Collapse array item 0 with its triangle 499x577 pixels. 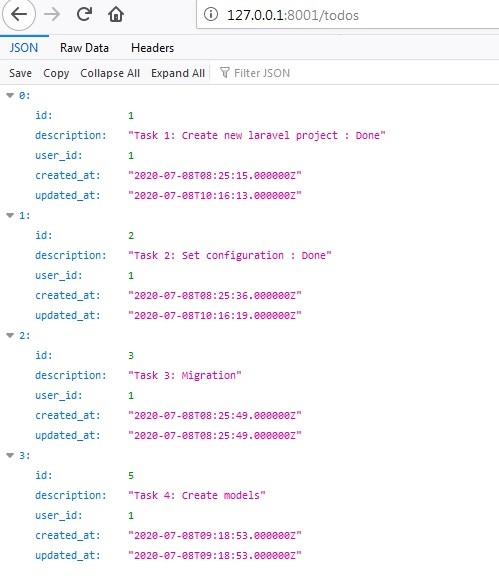click(10, 96)
